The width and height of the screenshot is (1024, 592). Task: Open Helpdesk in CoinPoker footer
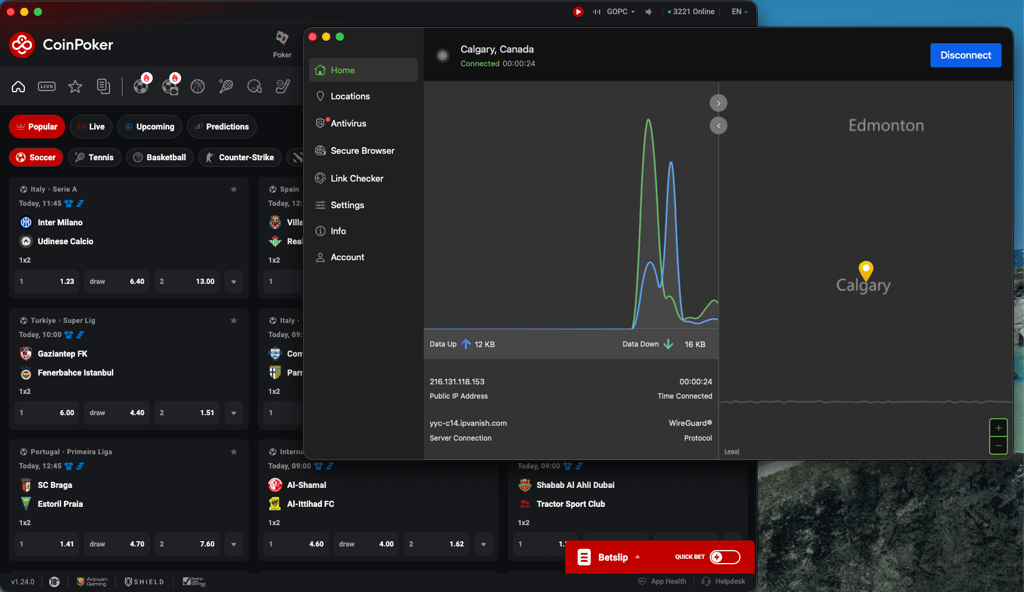tap(723, 582)
